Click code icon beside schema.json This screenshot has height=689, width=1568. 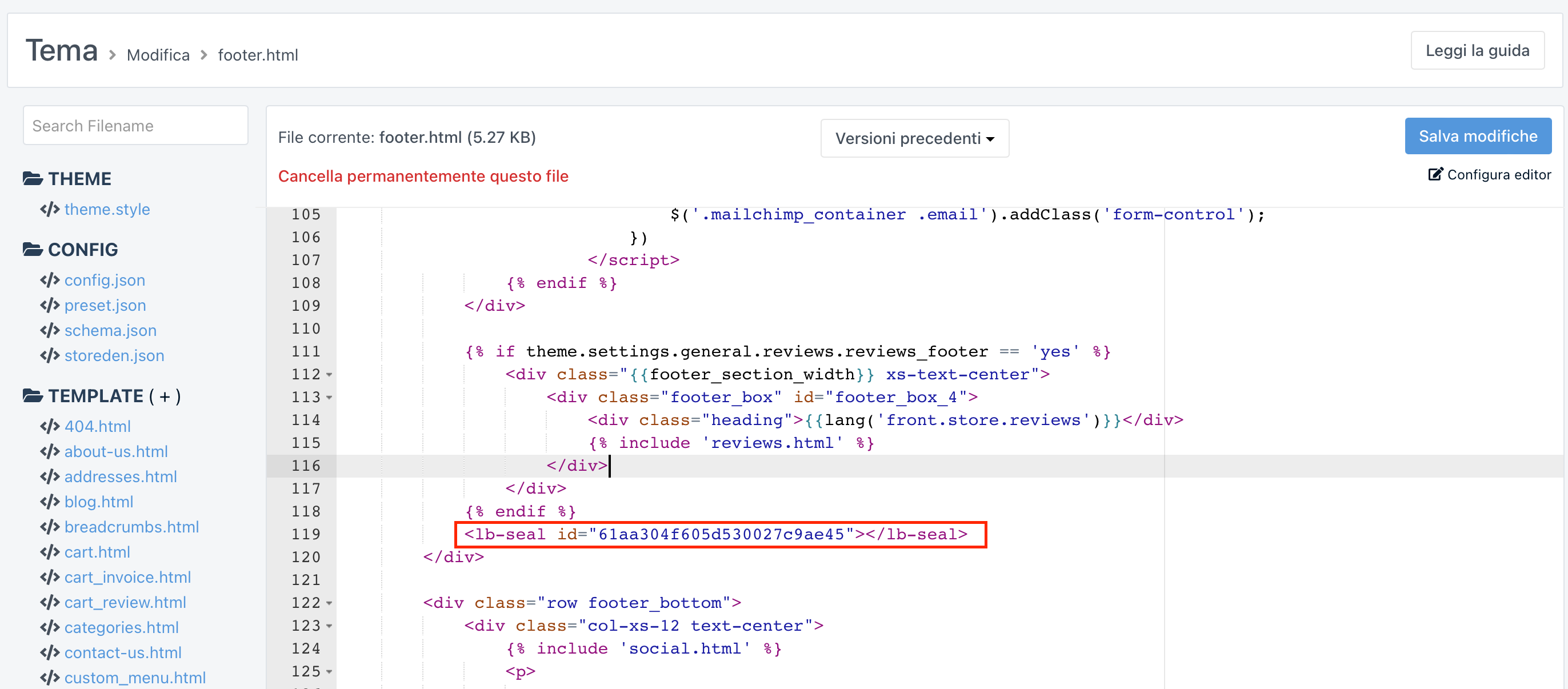50,330
